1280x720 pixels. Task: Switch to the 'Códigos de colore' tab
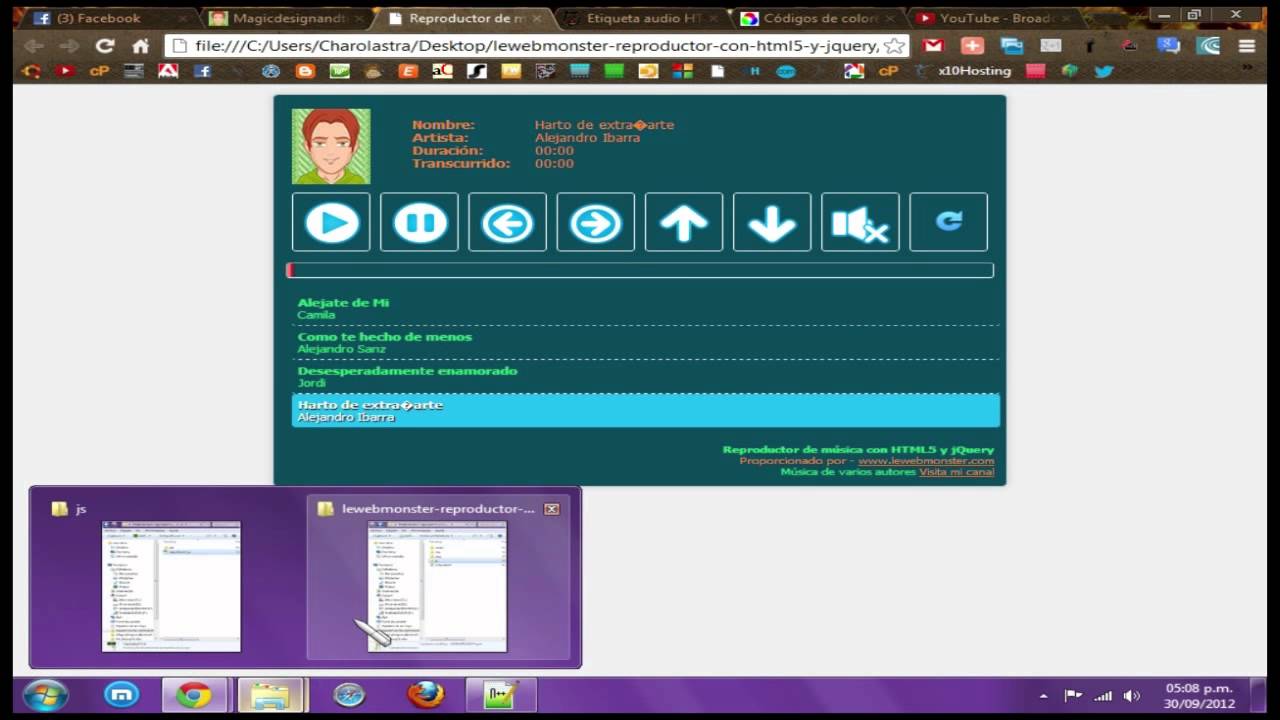[817, 18]
